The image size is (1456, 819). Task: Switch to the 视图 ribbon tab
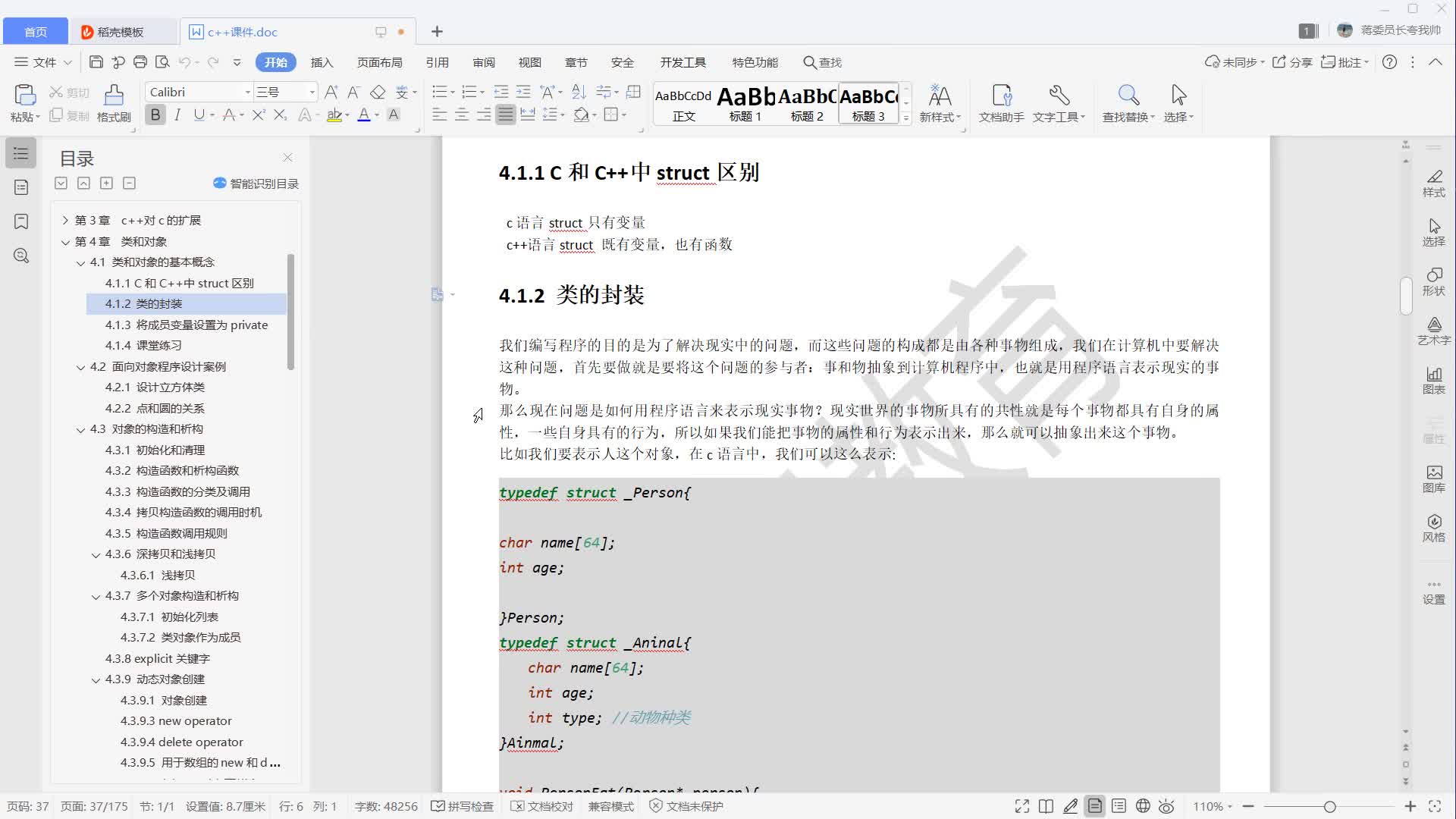click(x=529, y=62)
